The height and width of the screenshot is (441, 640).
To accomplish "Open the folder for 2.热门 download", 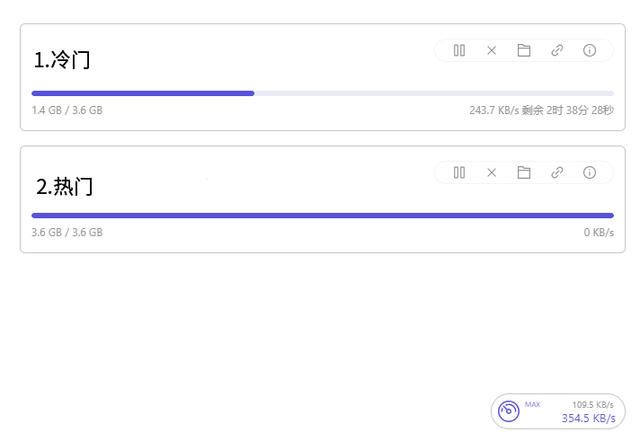I will 524,172.
